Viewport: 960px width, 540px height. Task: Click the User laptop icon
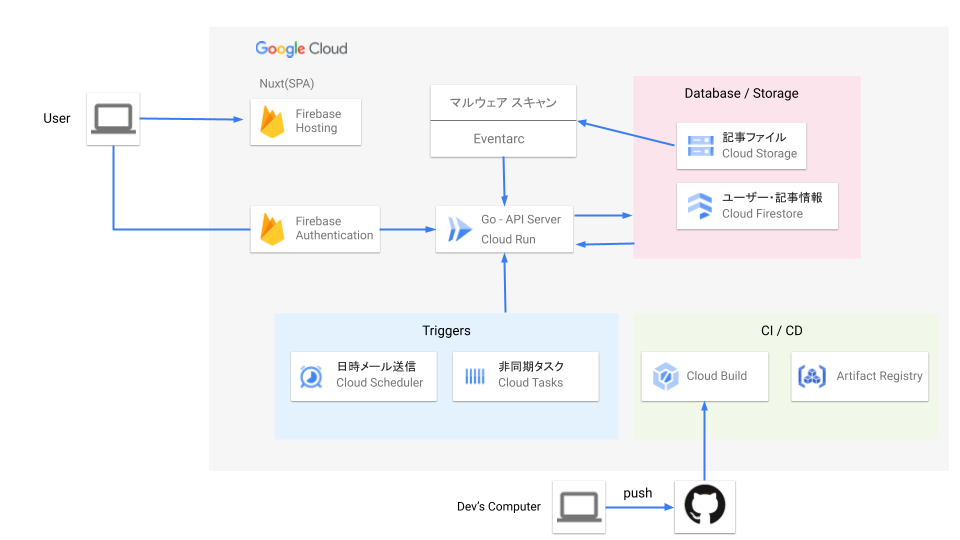point(113,119)
